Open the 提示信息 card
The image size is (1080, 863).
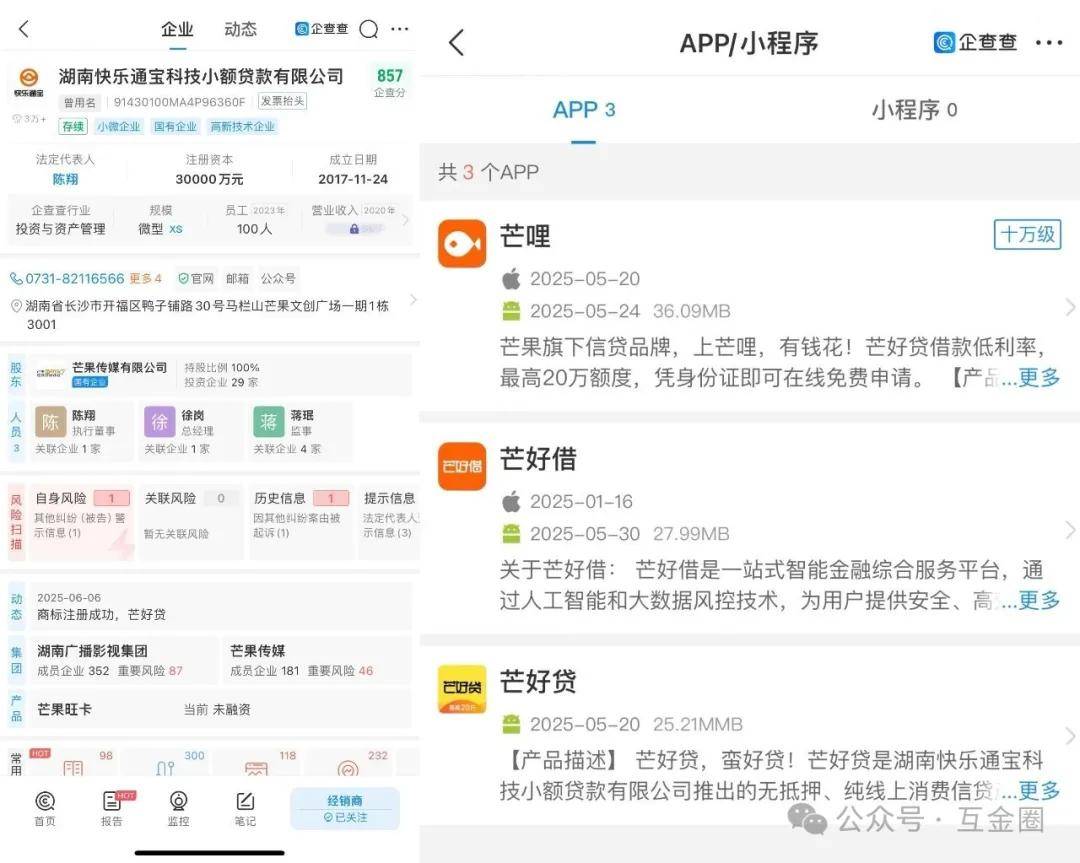coord(389,522)
